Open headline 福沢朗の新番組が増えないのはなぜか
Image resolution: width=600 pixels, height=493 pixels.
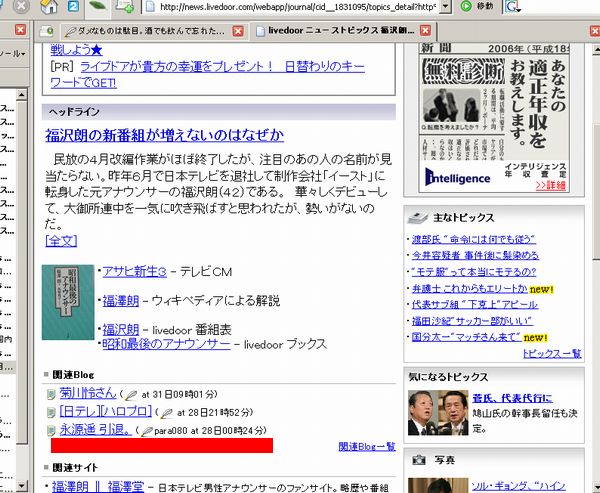click(165, 135)
